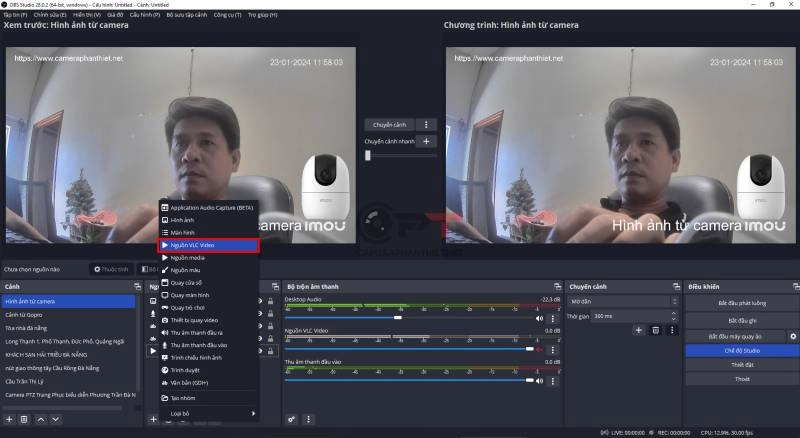This screenshot has width=800, height=438.
Task: Click the Chuyển cảnh transition button
Action: (390, 125)
